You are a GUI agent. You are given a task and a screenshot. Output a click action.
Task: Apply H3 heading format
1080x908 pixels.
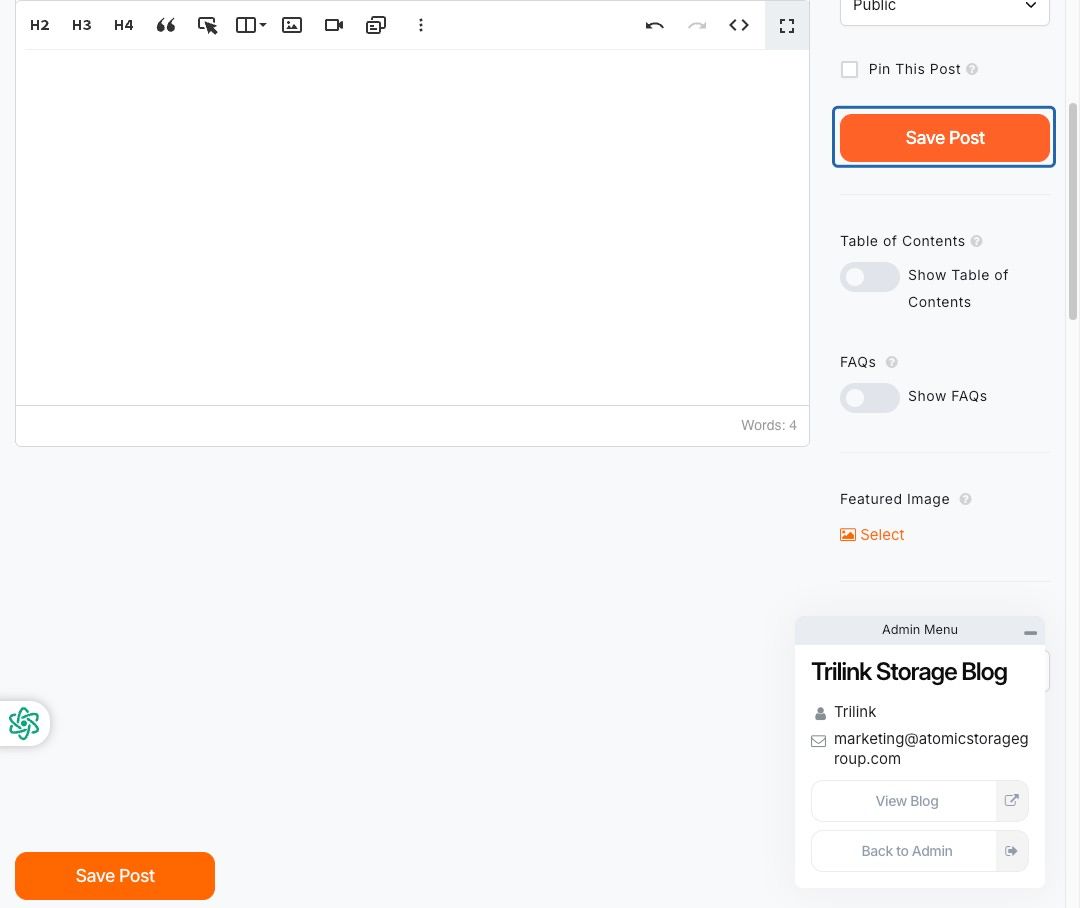(x=81, y=25)
